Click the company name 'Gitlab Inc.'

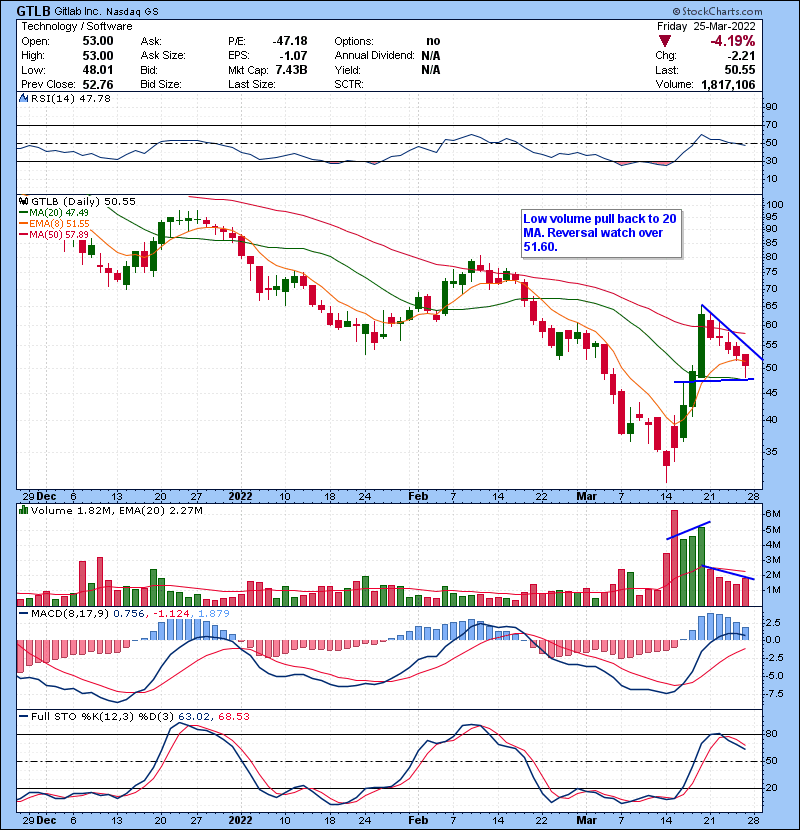[78, 12]
